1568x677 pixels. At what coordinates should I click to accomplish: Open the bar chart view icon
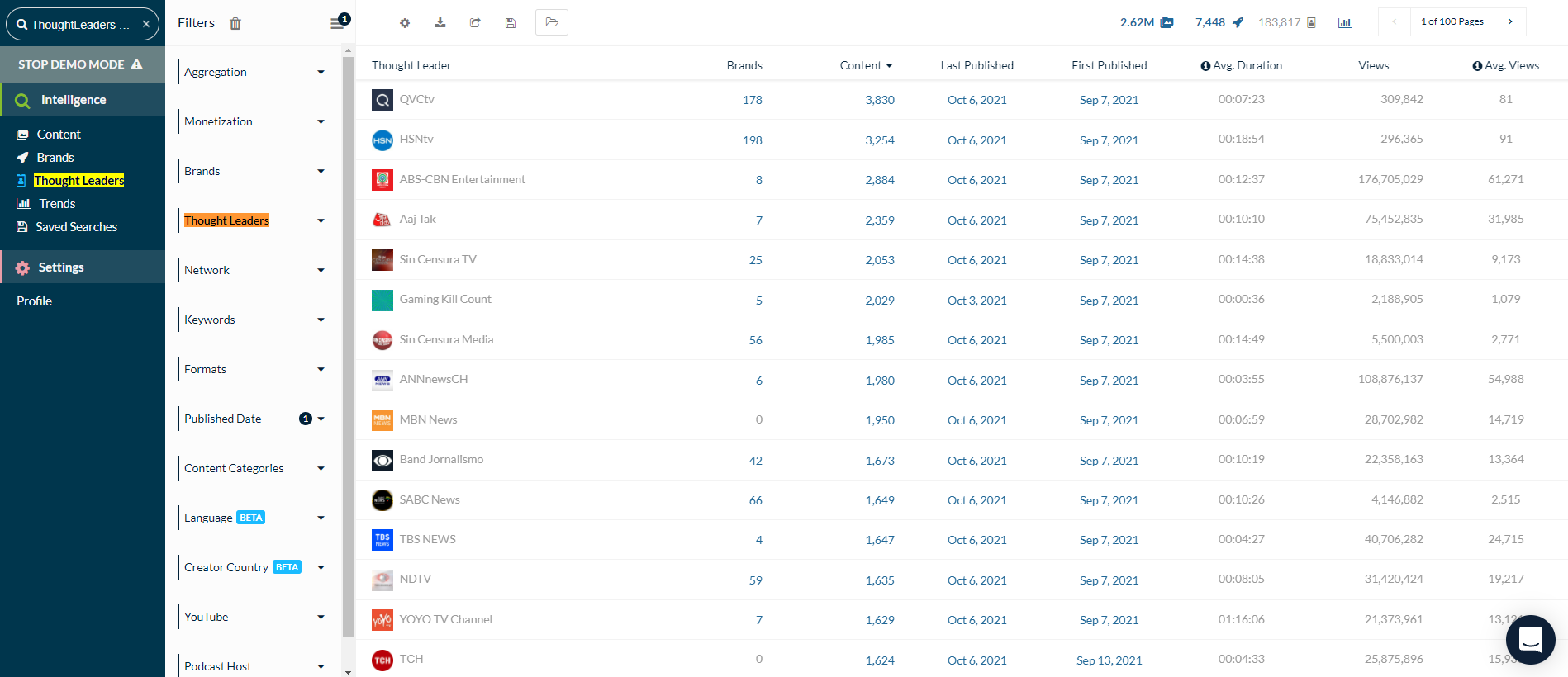coord(1345,22)
